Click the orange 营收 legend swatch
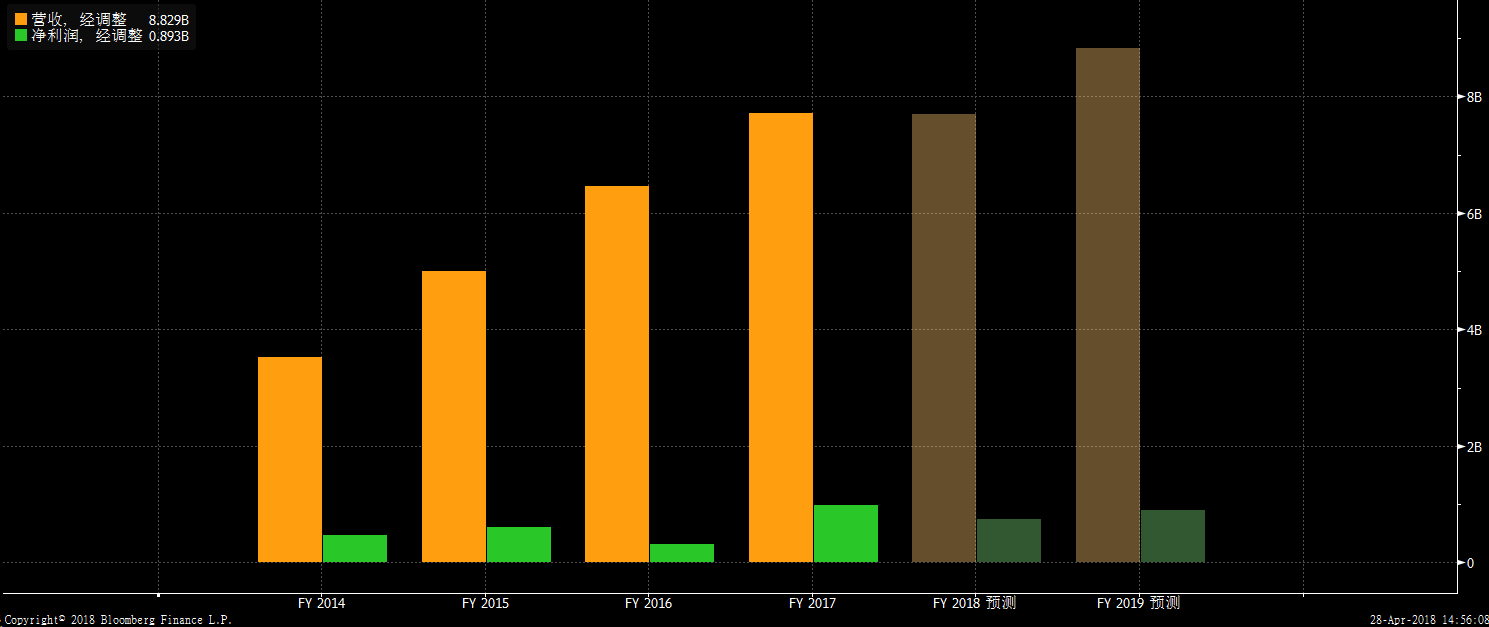Screen dimensions: 1489x627 coord(21,19)
